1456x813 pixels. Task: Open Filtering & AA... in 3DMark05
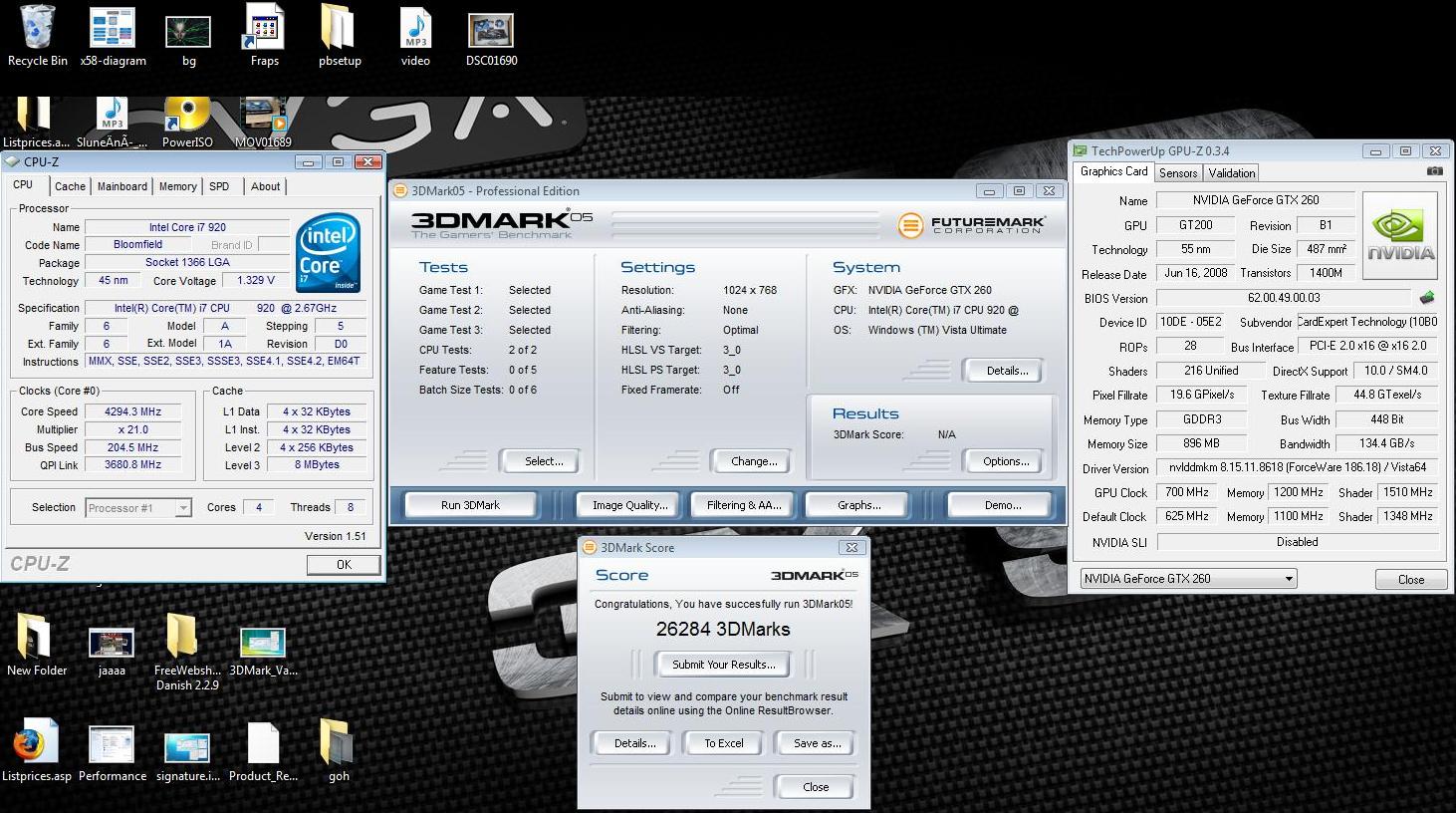744,505
